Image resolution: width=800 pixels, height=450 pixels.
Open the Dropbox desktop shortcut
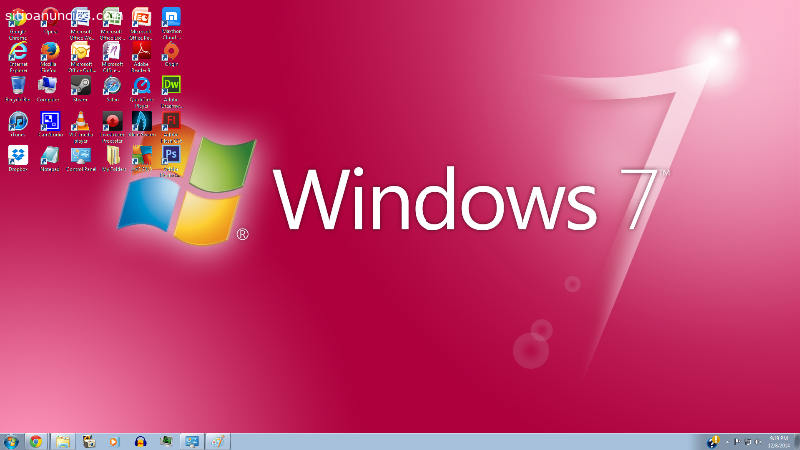tap(18, 159)
